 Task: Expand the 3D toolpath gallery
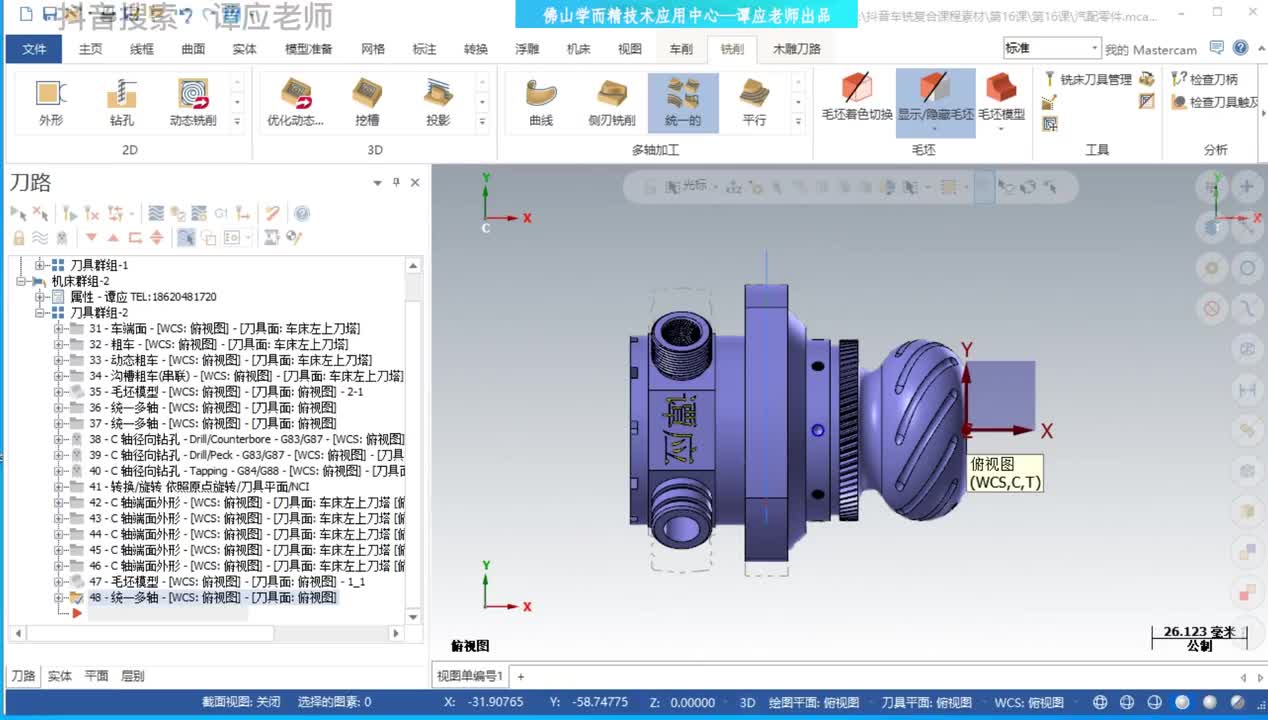pyautogui.click(x=482, y=122)
